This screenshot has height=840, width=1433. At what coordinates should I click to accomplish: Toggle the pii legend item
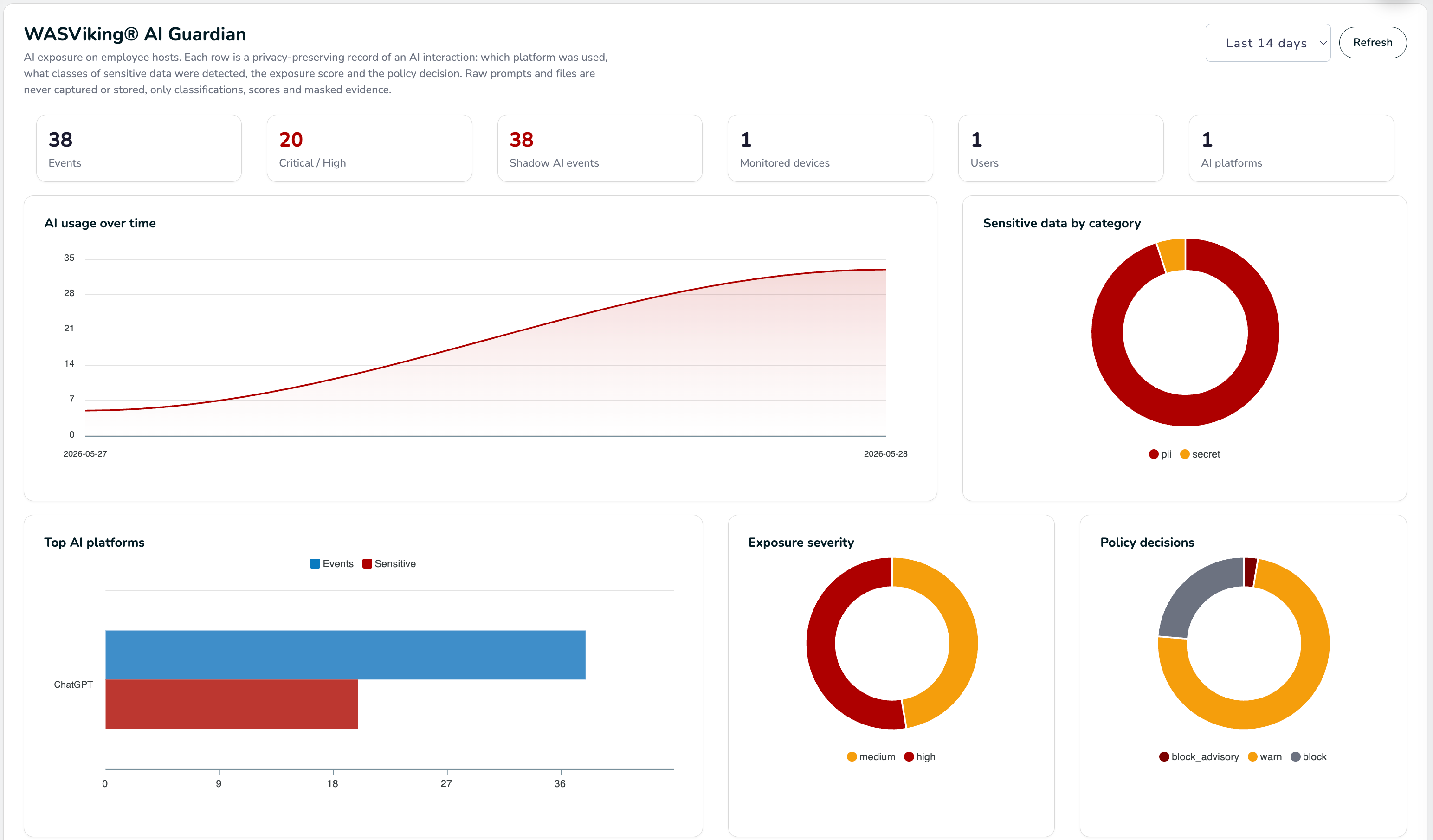pos(1160,454)
